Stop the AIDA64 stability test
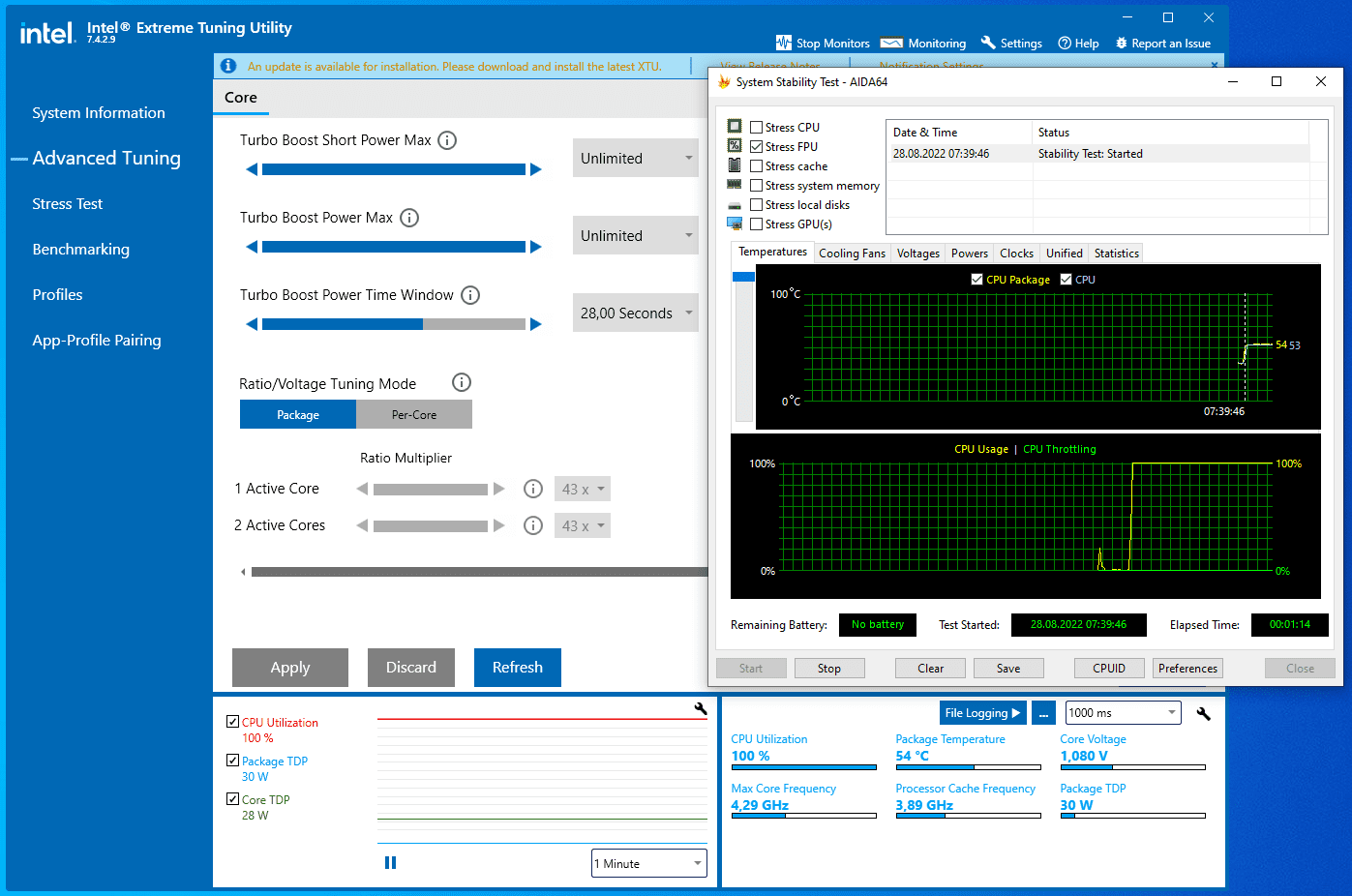Image resolution: width=1352 pixels, height=896 pixels. [x=829, y=669]
